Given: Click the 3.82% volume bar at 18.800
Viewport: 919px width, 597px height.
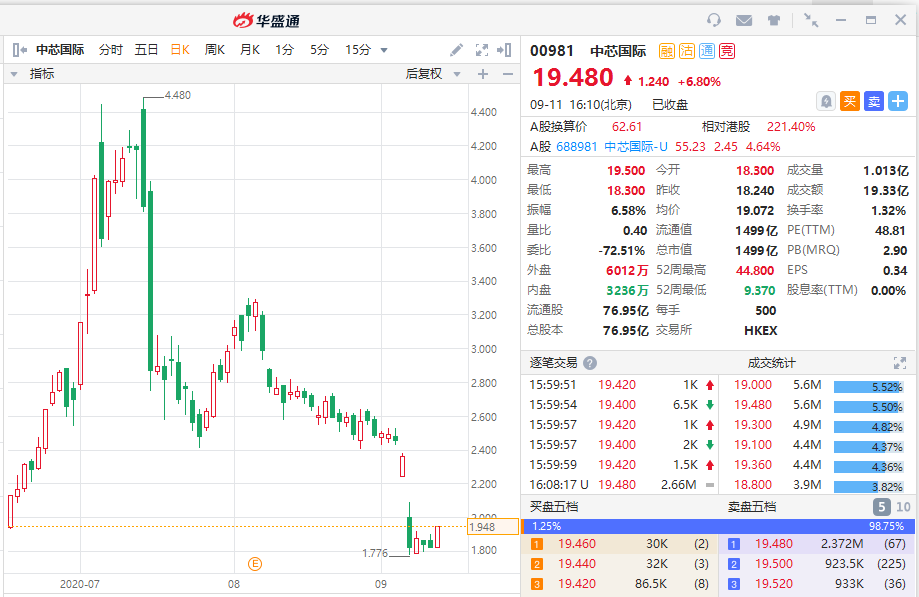Looking at the screenshot, I should [x=869, y=486].
